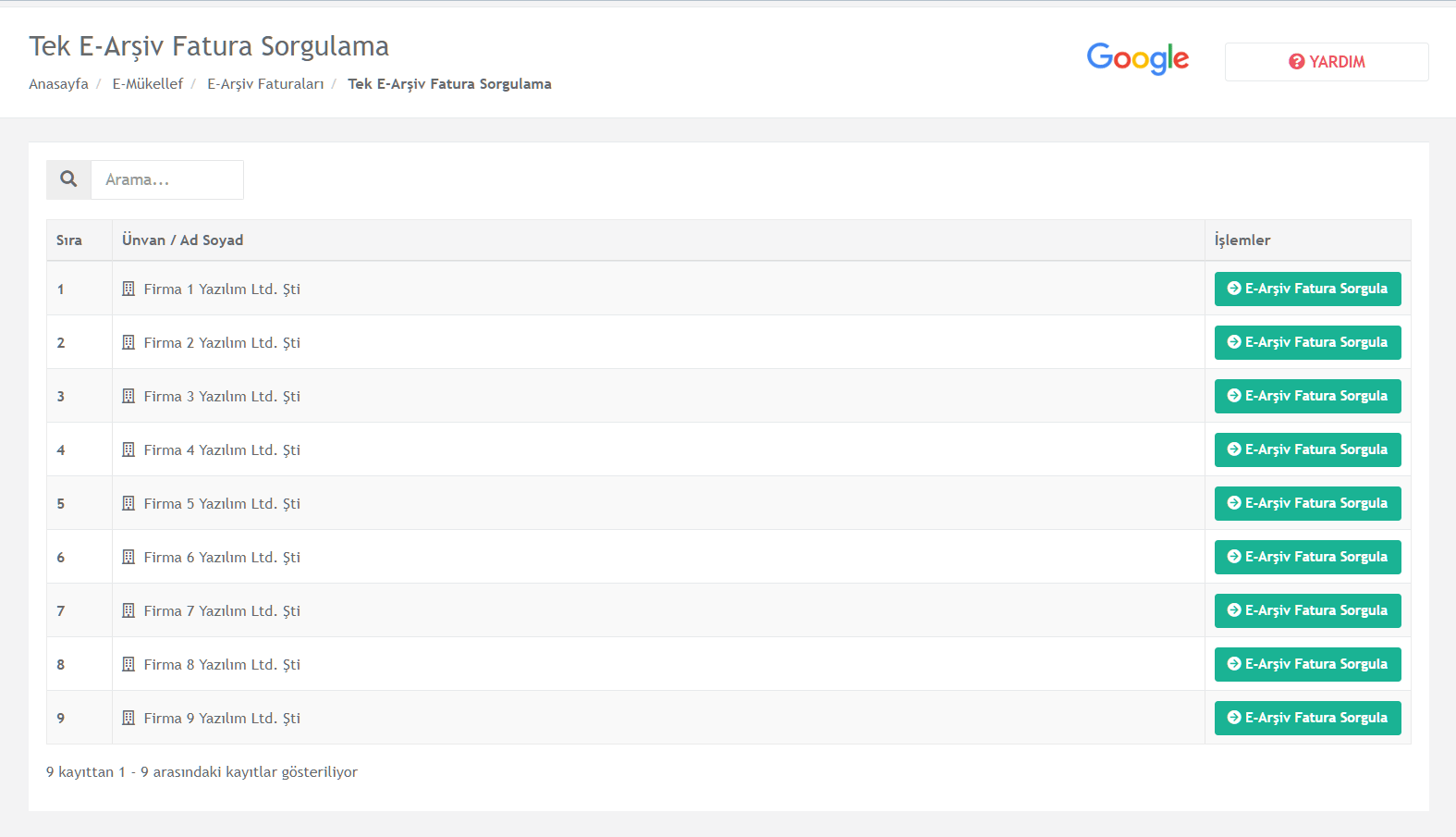Click building icon beside Firma 9
The width and height of the screenshot is (1456, 837).
(x=128, y=718)
